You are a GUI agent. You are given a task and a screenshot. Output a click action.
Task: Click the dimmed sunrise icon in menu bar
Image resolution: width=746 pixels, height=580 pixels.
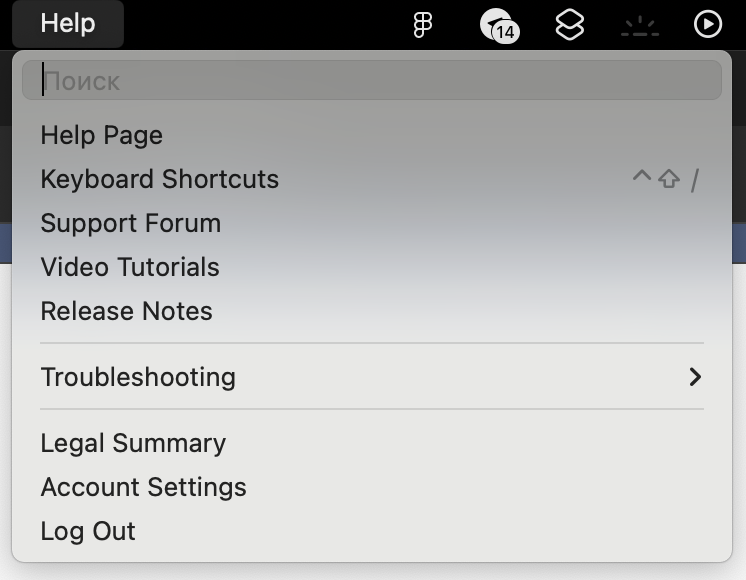pos(640,26)
